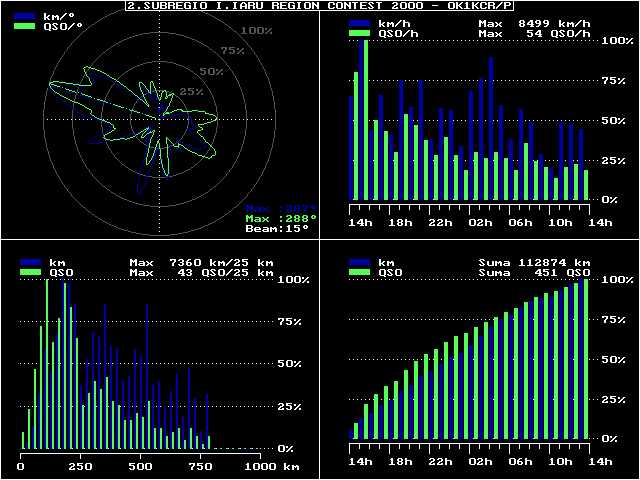This screenshot has width=640, height=480.
Task: Click the green Max 288° label
Action: tap(281, 217)
